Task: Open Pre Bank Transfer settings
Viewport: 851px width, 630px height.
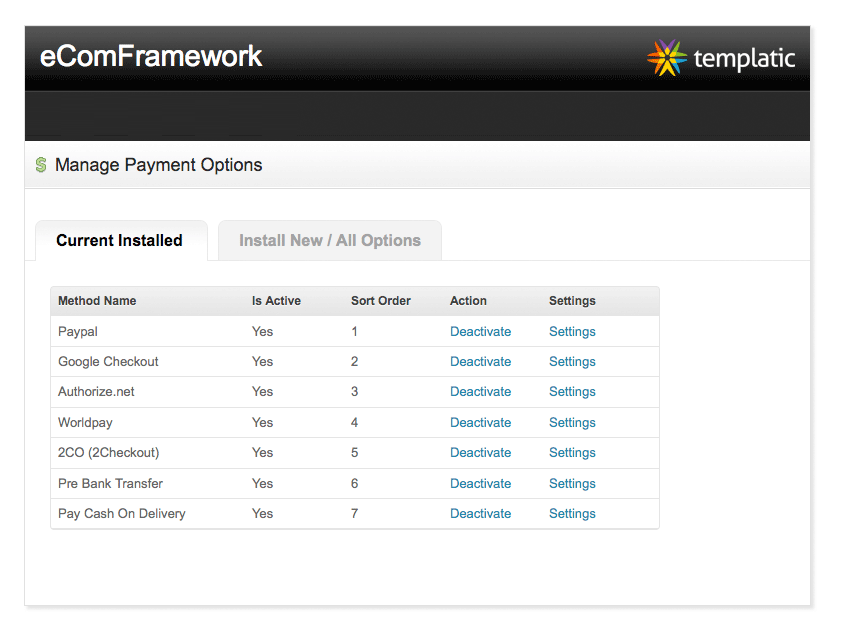Action: coord(572,484)
